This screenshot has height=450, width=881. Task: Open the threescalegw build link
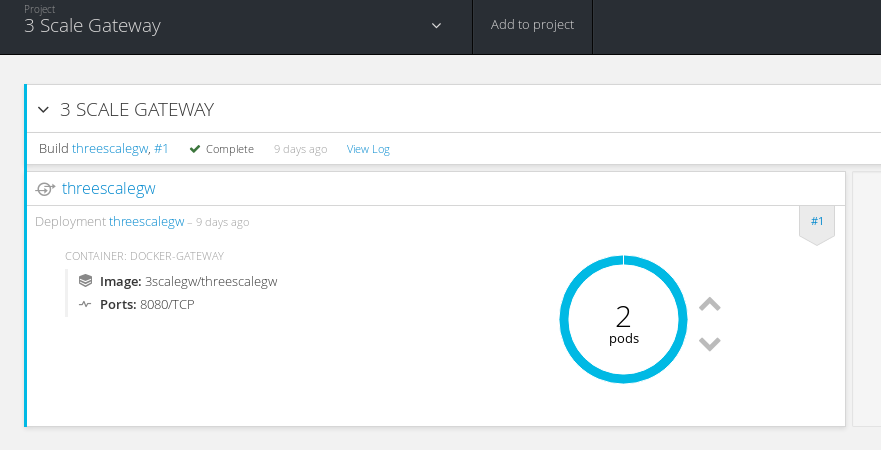(x=110, y=149)
